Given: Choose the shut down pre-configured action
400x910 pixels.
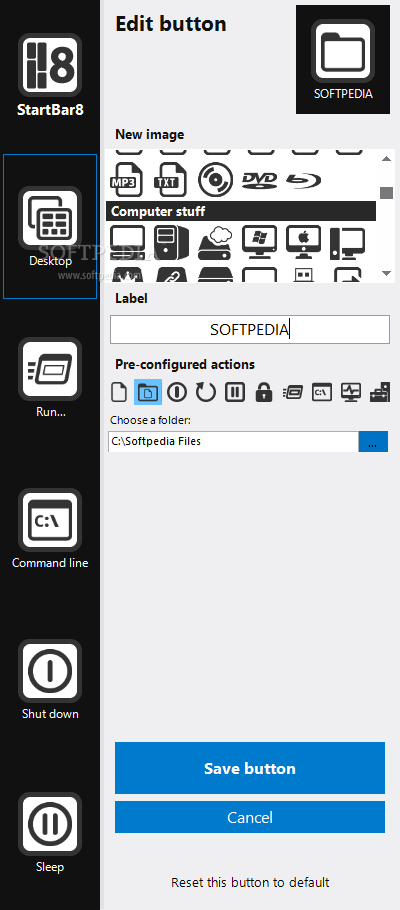Looking at the screenshot, I should pyautogui.click(x=177, y=392).
